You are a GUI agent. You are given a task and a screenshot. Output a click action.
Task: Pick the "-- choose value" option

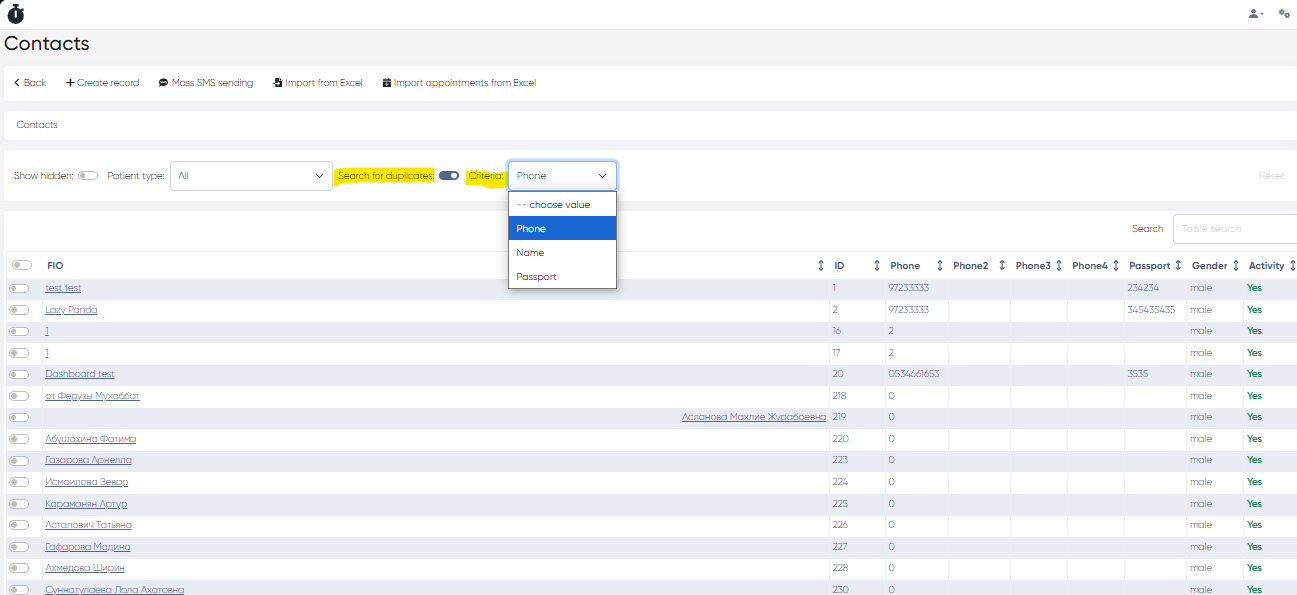553,205
